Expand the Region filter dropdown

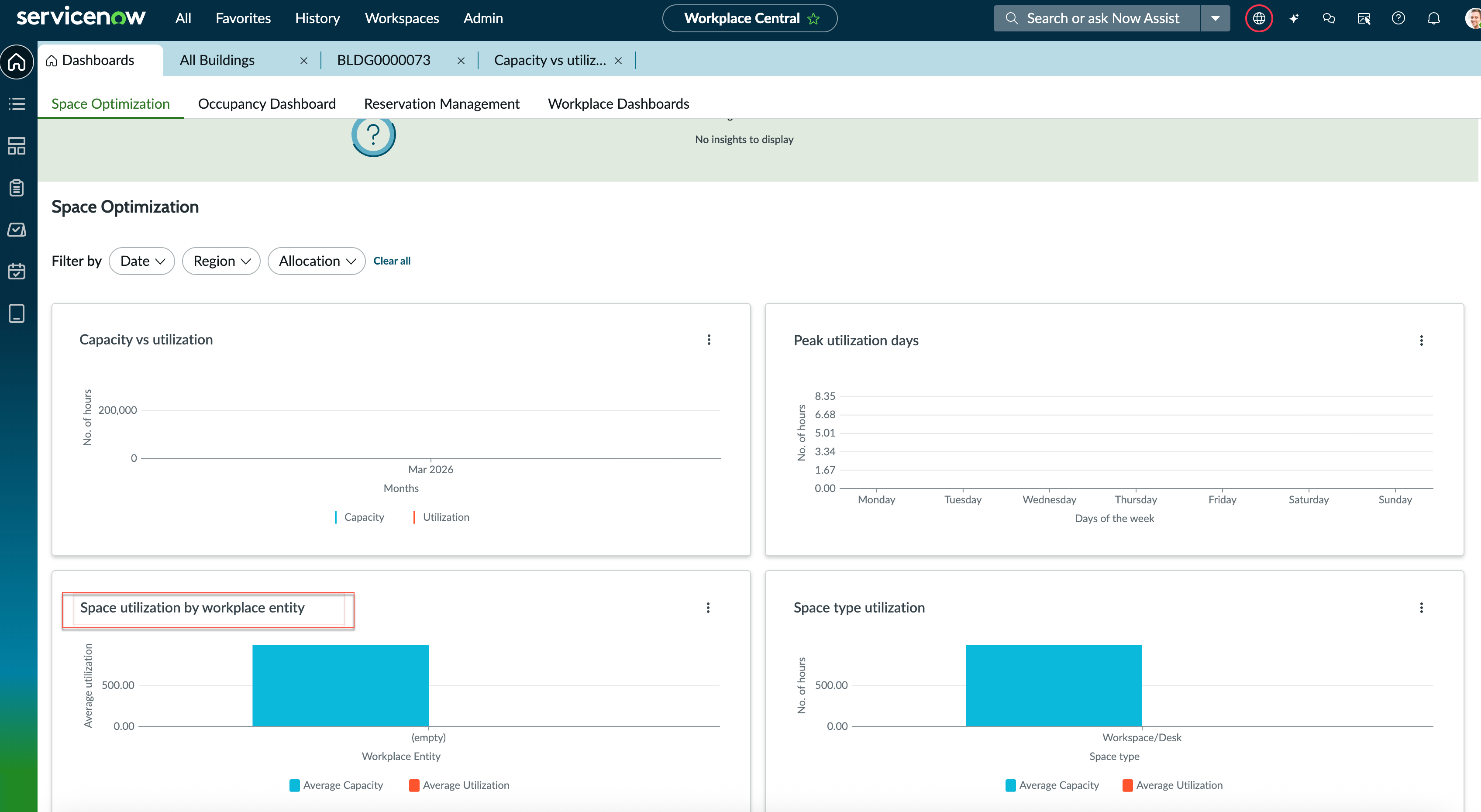point(221,261)
